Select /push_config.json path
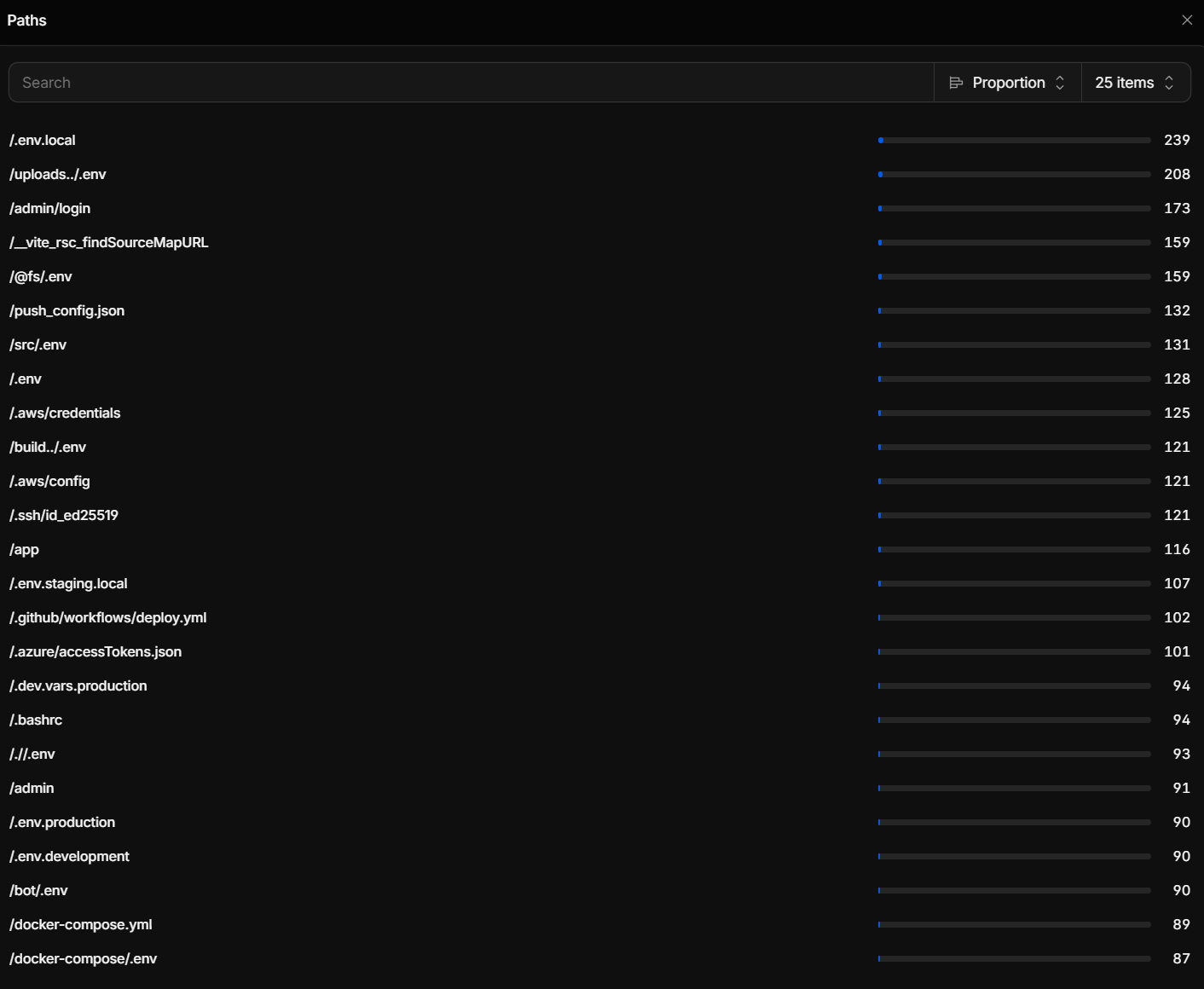The width and height of the screenshot is (1204, 989). click(x=67, y=310)
